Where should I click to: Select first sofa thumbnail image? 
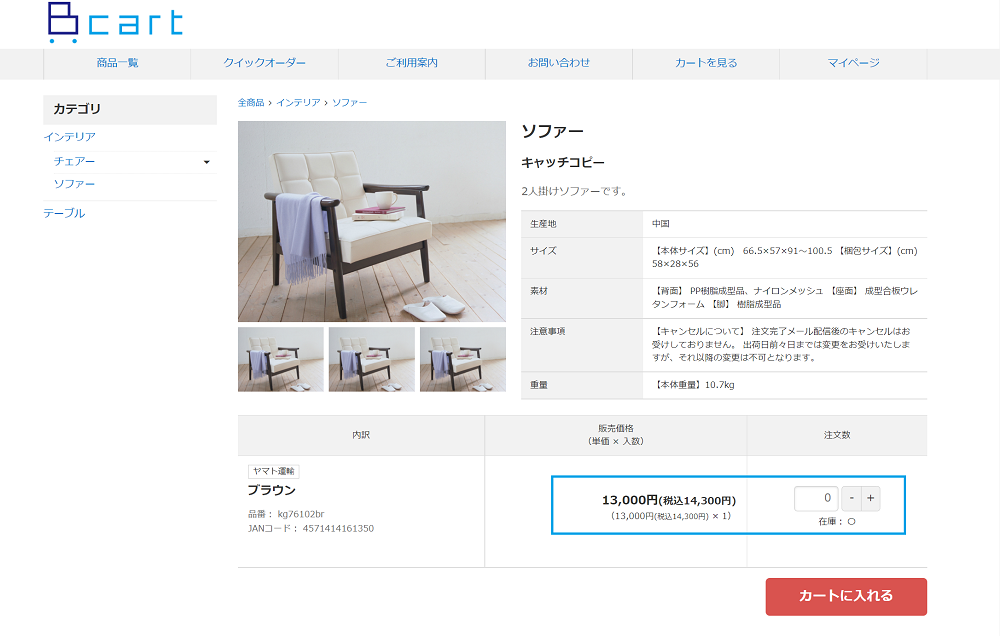tap(281, 359)
